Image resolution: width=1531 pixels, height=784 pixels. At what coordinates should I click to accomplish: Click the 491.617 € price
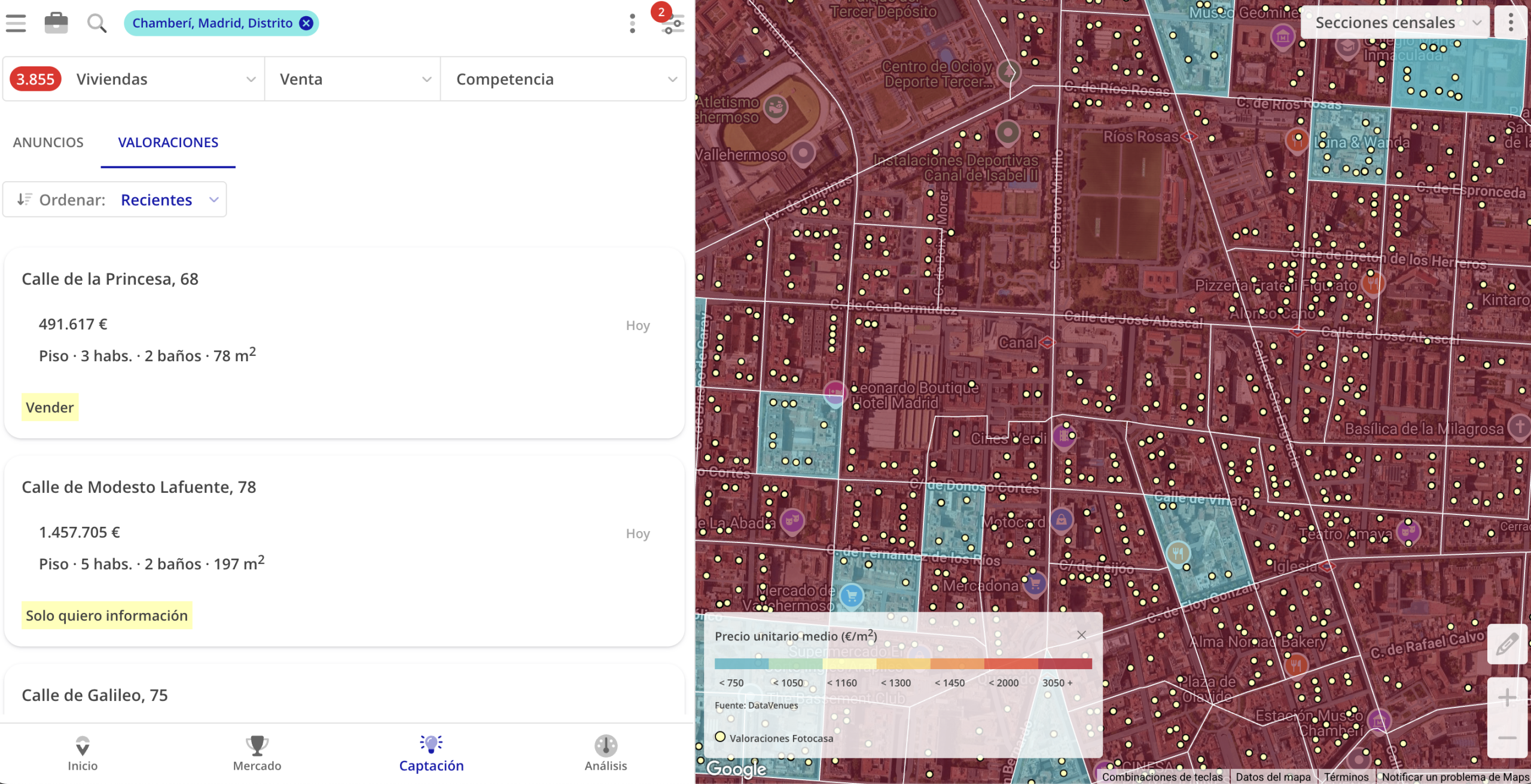73,324
